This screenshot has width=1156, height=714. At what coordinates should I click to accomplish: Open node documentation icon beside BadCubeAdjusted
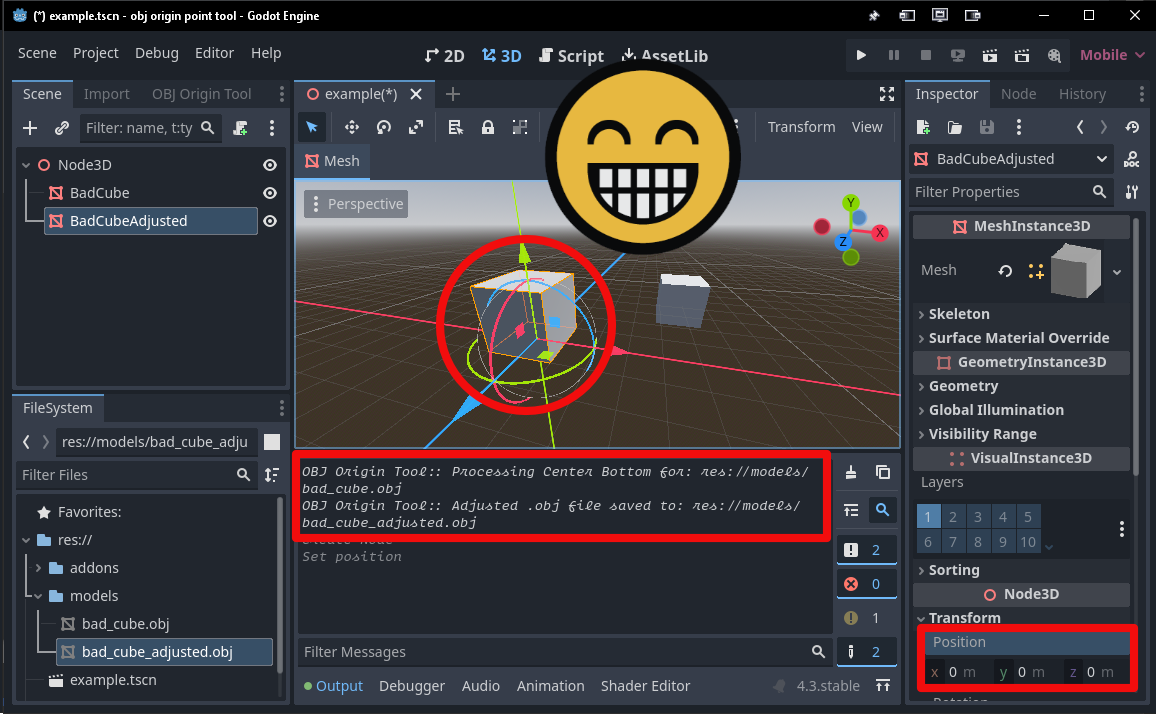(x=1132, y=159)
